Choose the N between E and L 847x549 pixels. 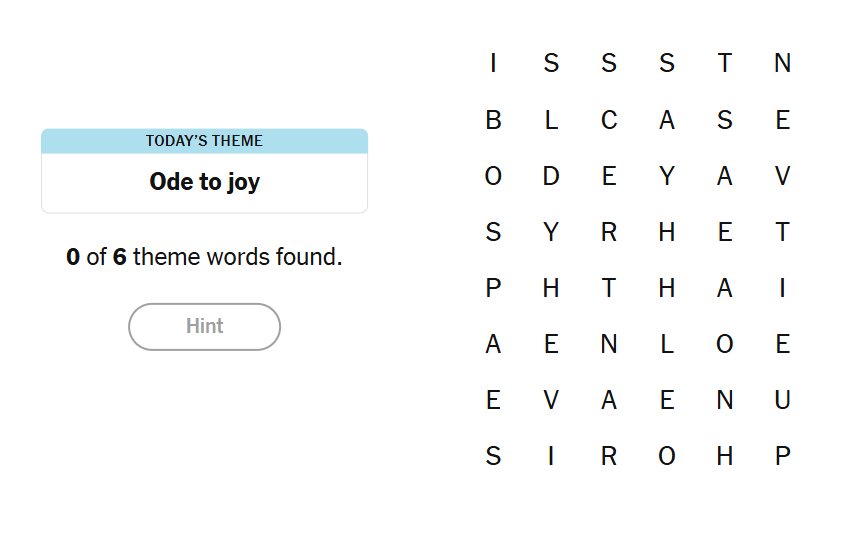609,345
